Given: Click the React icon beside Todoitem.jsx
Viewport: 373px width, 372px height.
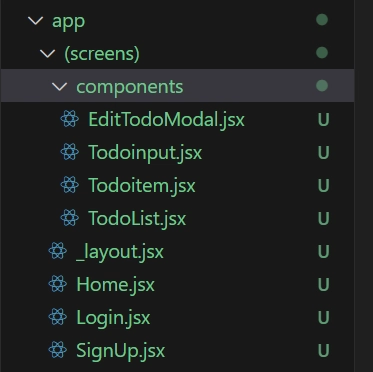Looking at the screenshot, I should [x=70, y=185].
